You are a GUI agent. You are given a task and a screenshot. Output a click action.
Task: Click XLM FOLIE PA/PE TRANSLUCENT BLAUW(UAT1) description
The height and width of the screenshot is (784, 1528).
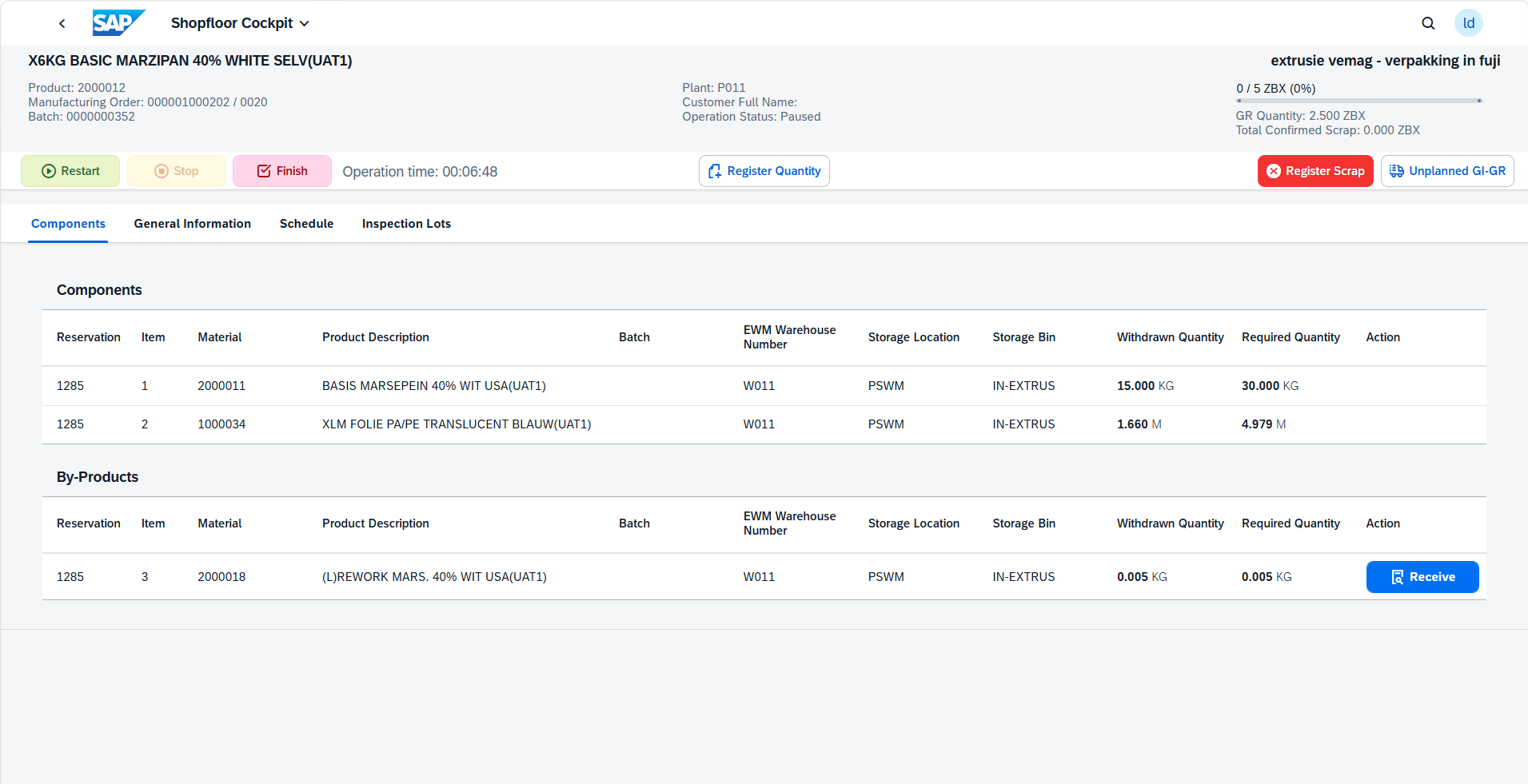tap(457, 424)
